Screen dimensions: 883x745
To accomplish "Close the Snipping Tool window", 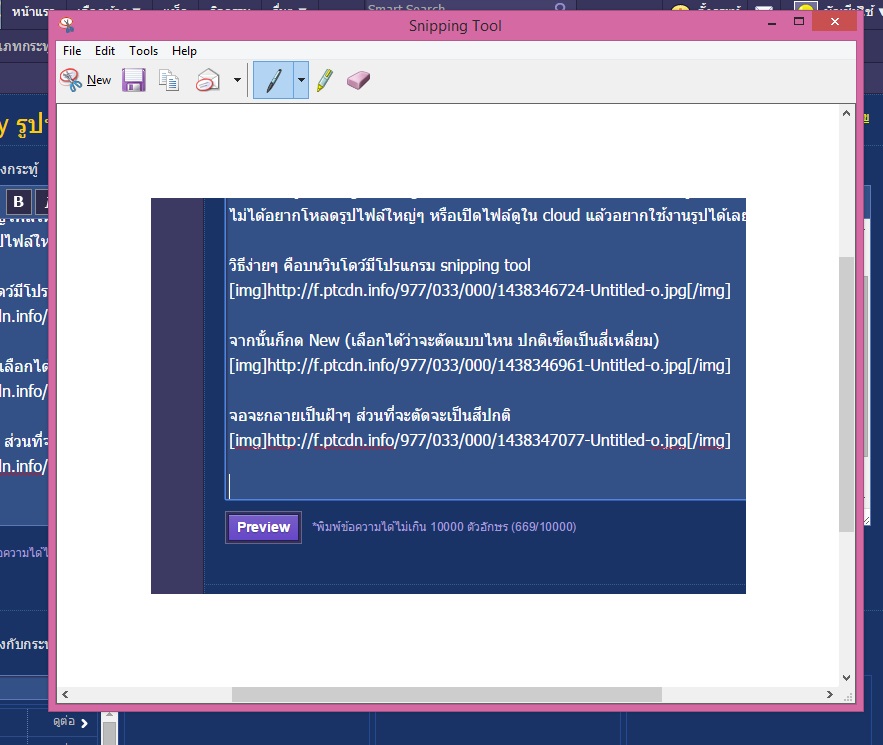I will point(835,22).
